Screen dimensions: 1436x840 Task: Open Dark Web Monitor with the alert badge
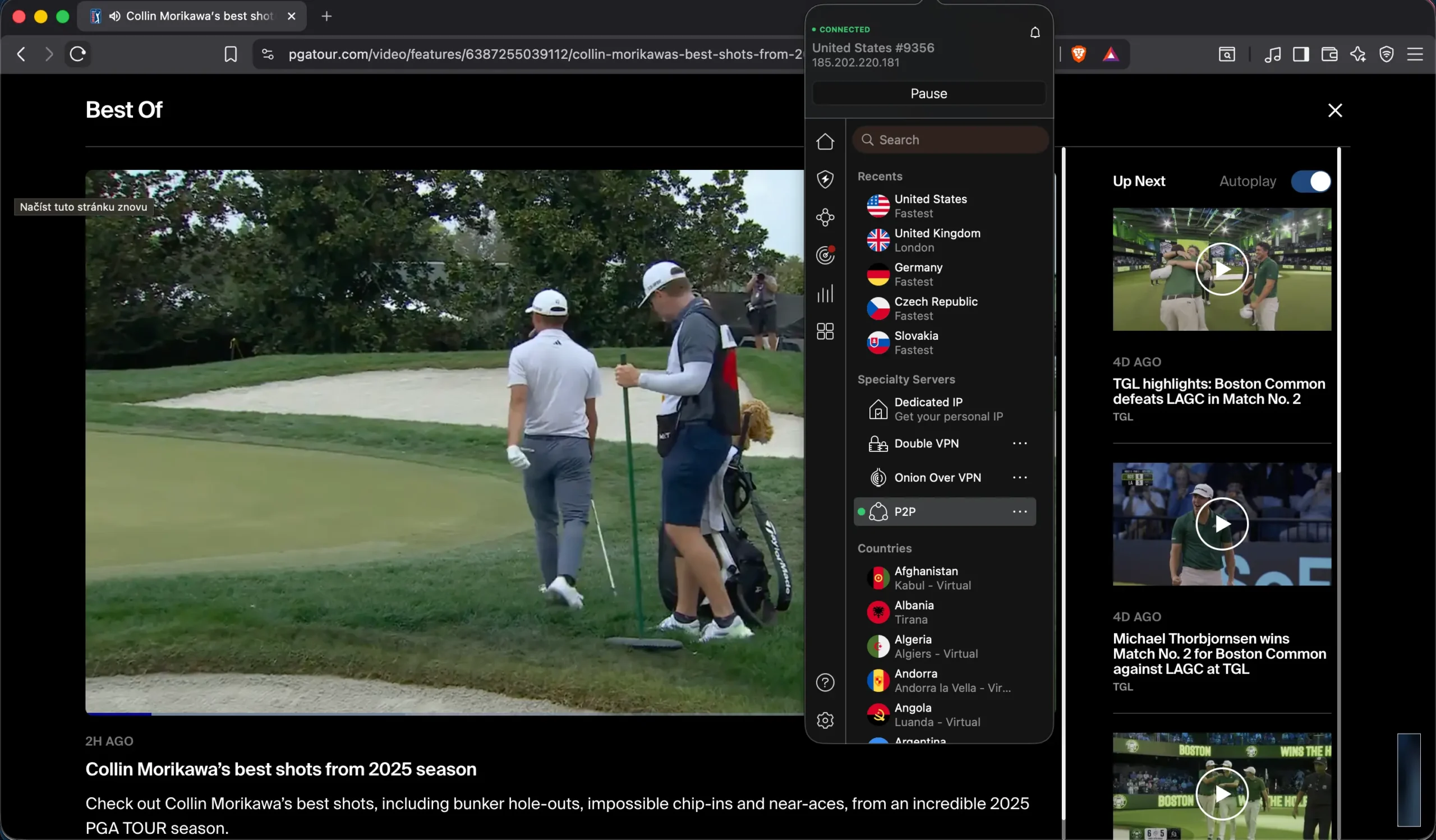(x=825, y=255)
